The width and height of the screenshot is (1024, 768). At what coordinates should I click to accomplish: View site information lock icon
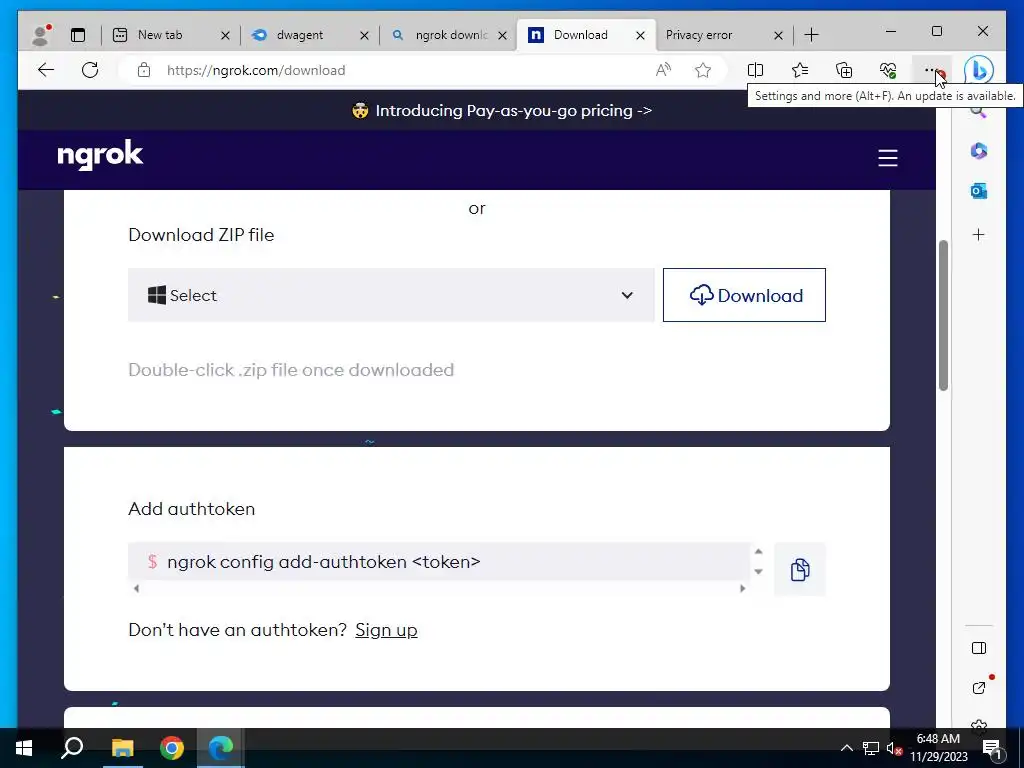(144, 70)
